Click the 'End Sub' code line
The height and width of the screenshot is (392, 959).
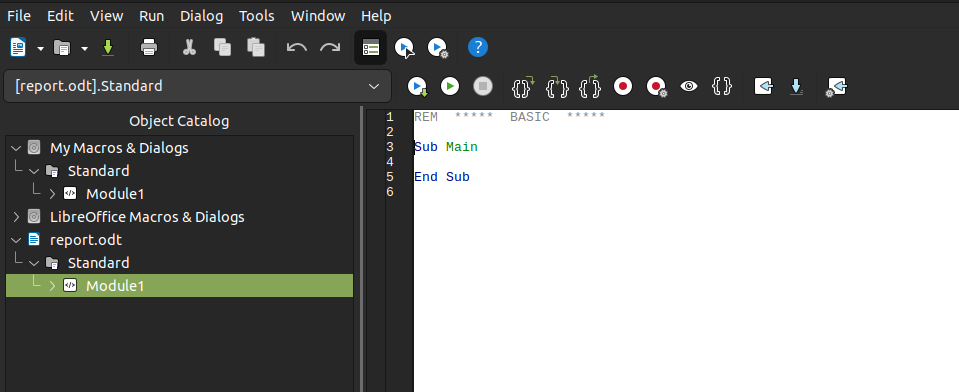pyautogui.click(x=442, y=177)
